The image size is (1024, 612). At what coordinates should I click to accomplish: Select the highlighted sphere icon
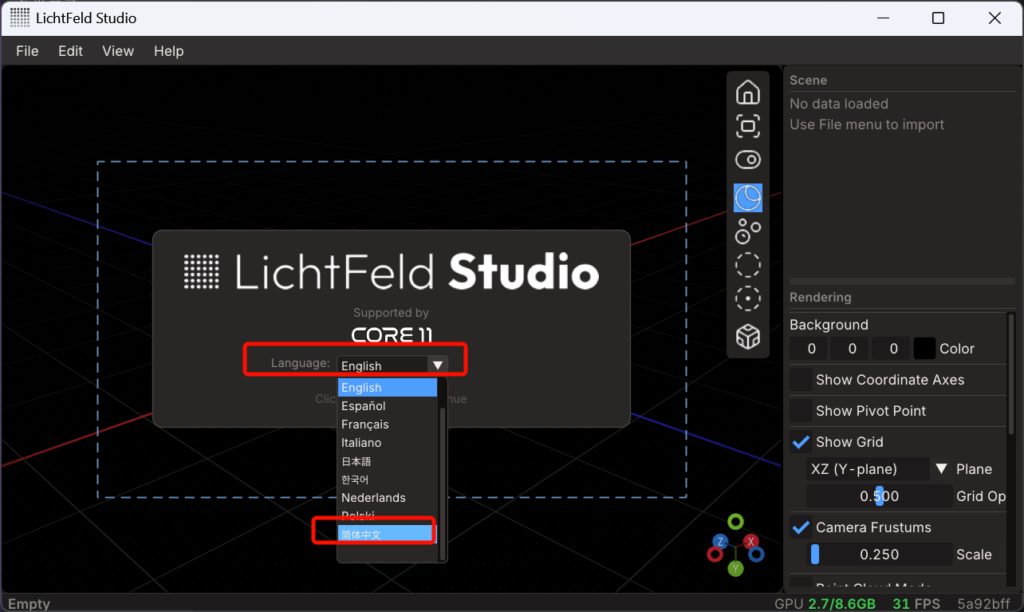[747, 198]
